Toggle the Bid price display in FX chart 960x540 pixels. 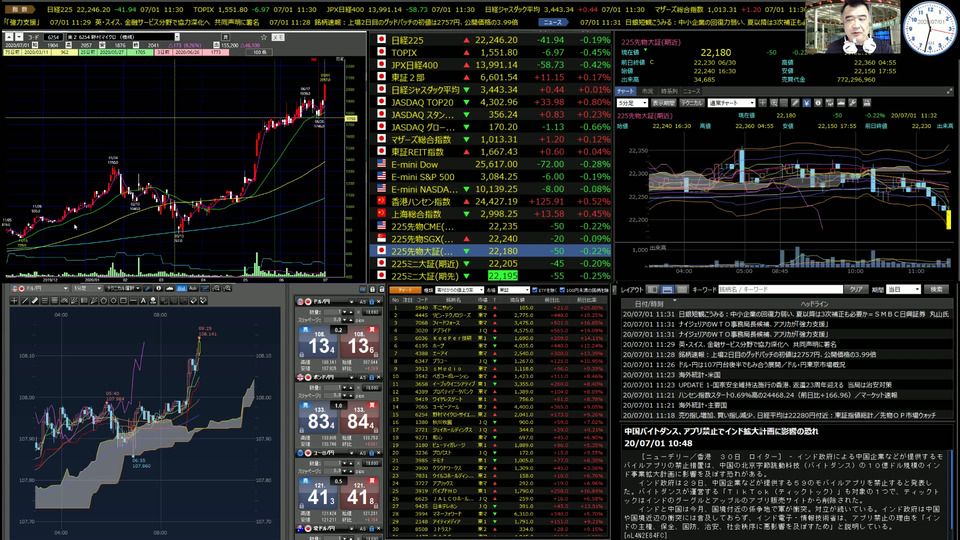[x=181, y=288]
